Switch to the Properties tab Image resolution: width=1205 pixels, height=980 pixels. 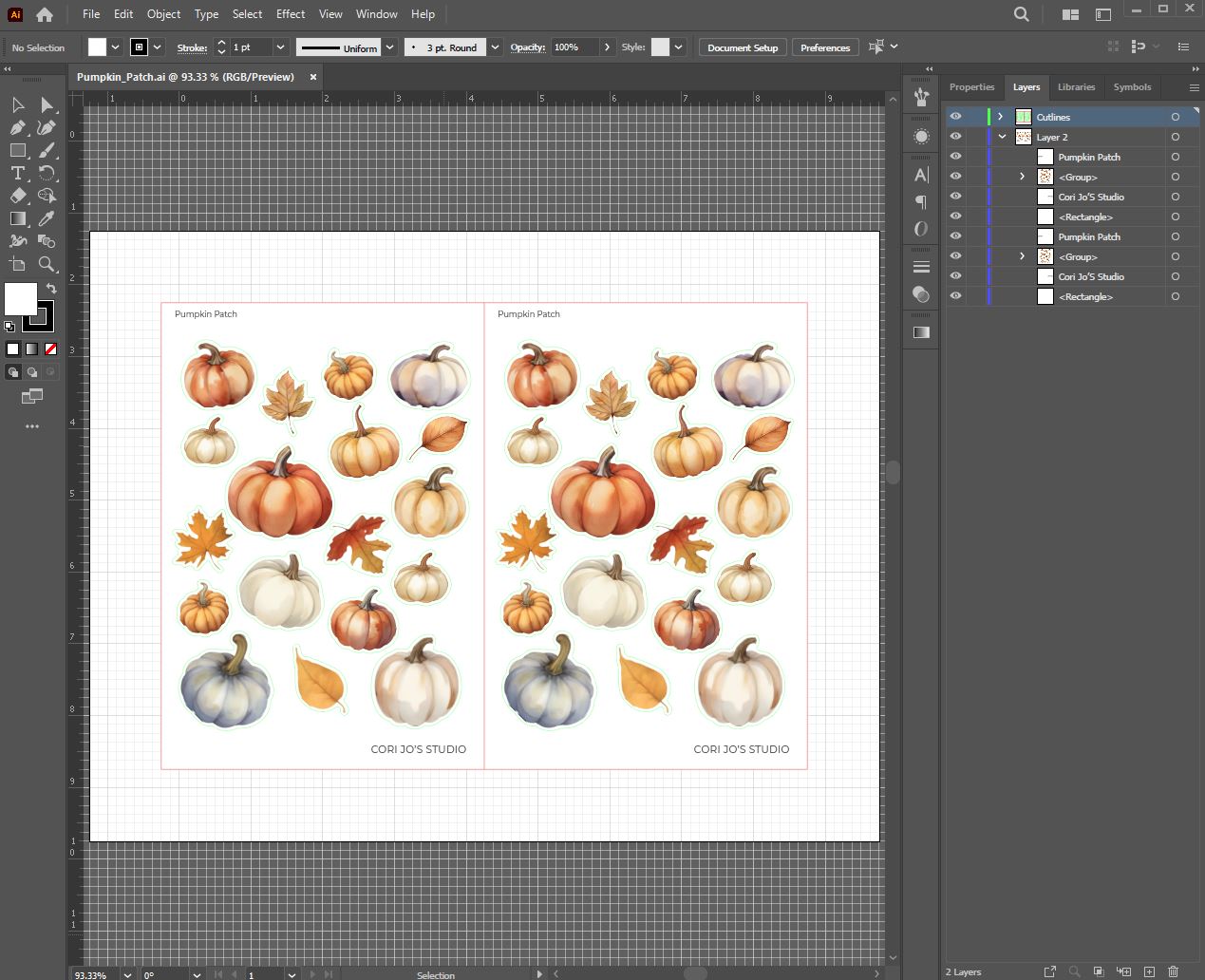(971, 87)
